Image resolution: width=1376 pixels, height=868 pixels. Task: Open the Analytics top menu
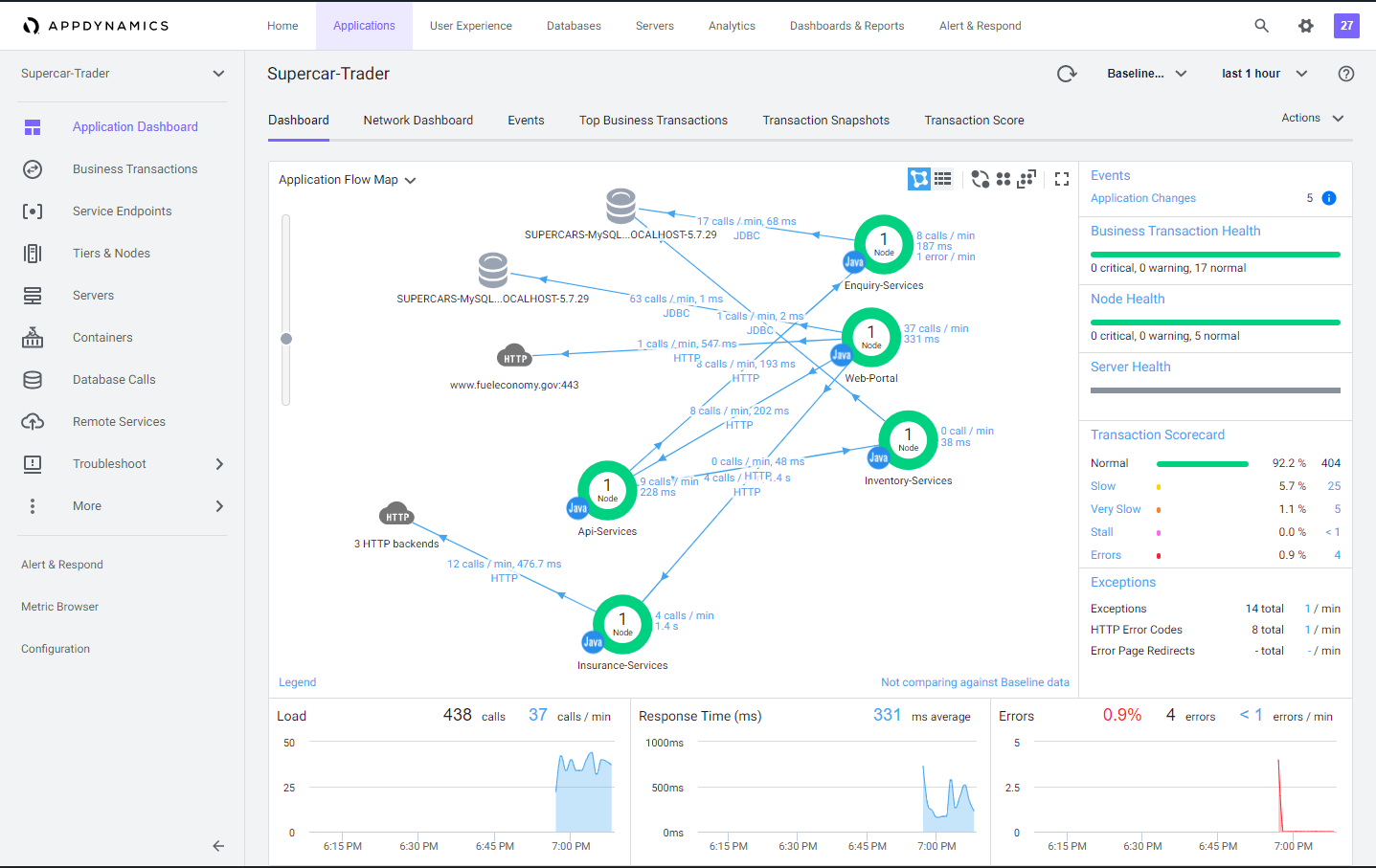tap(732, 26)
